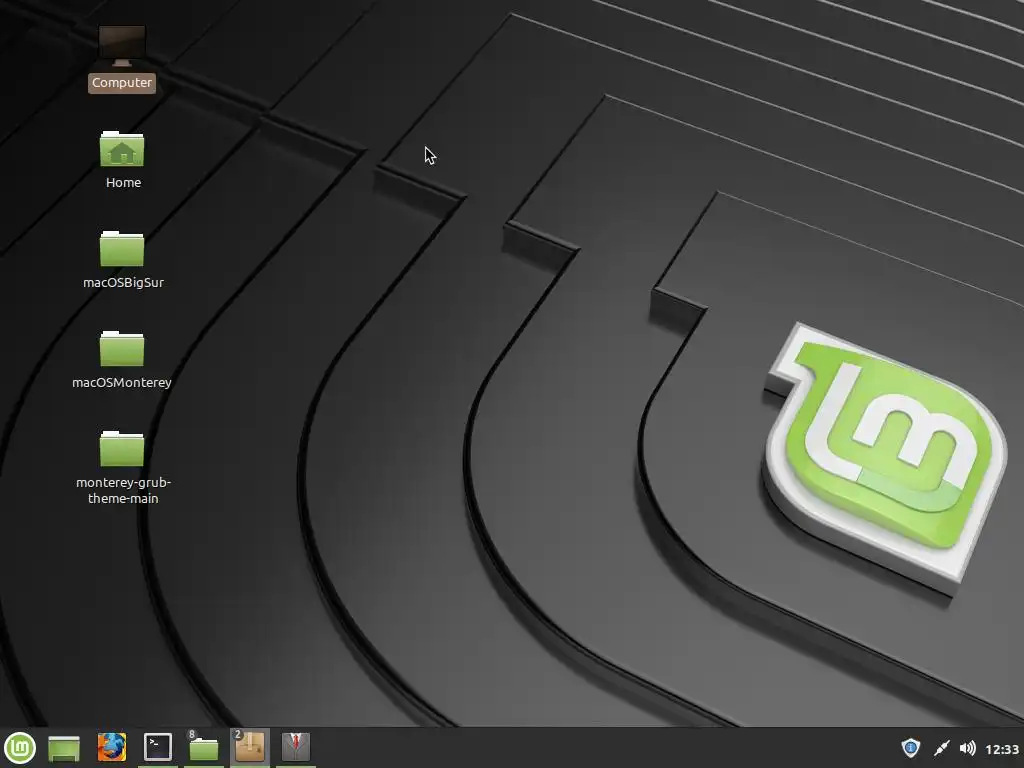Select the monterey-grub-theme-main folder icon
1024x768 pixels.
(x=122, y=449)
